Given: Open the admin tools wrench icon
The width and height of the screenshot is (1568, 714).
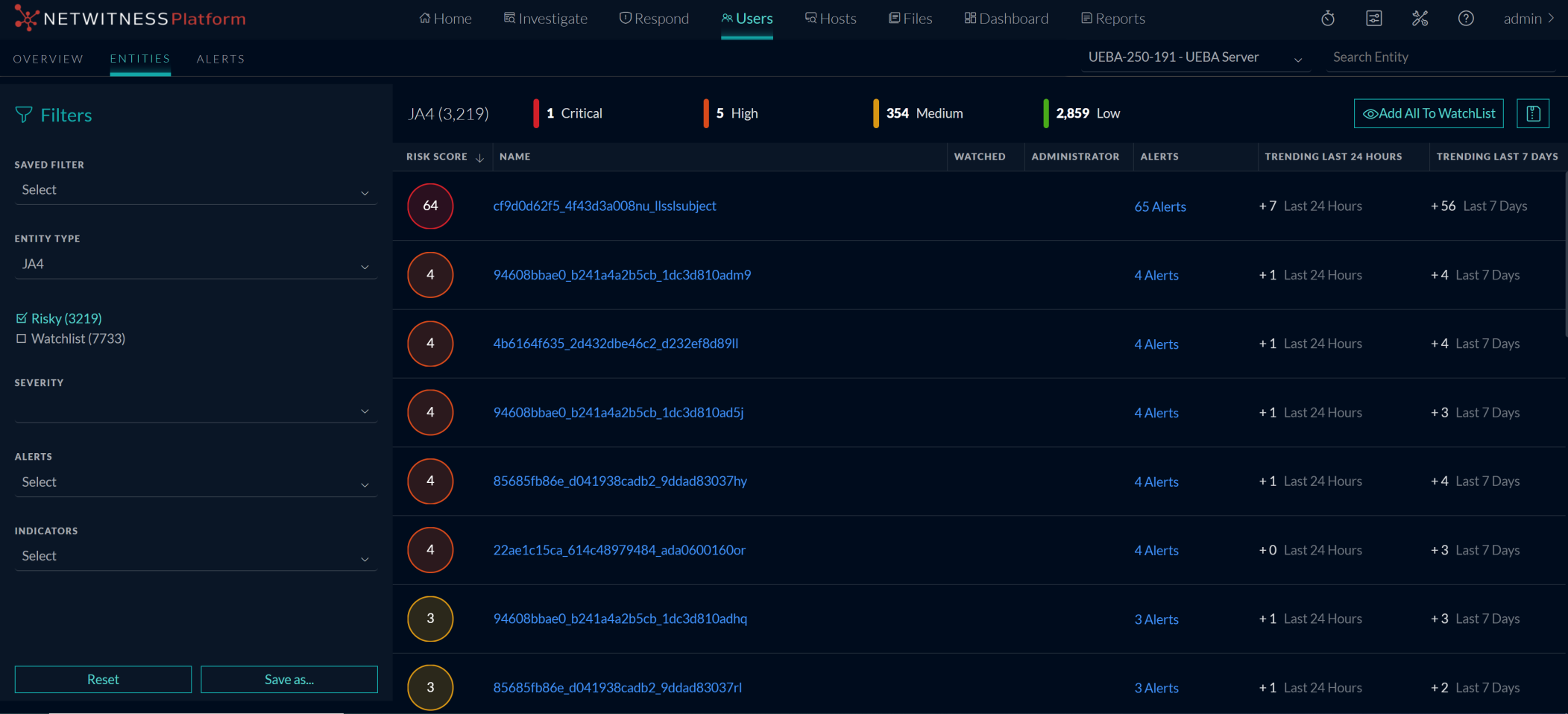Looking at the screenshot, I should pyautogui.click(x=1420, y=18).
